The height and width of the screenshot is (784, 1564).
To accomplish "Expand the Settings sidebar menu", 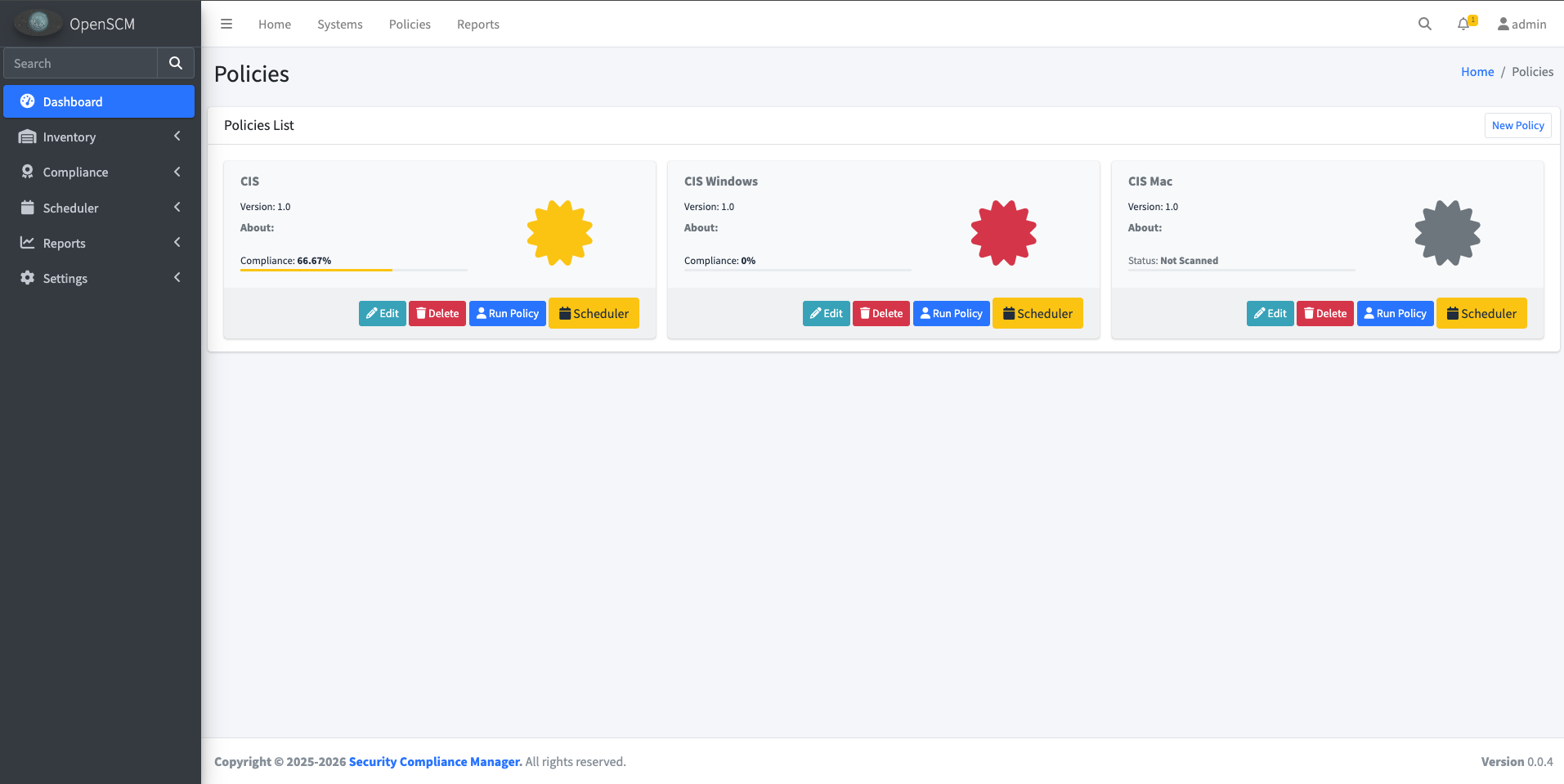I will coord(98,279).
